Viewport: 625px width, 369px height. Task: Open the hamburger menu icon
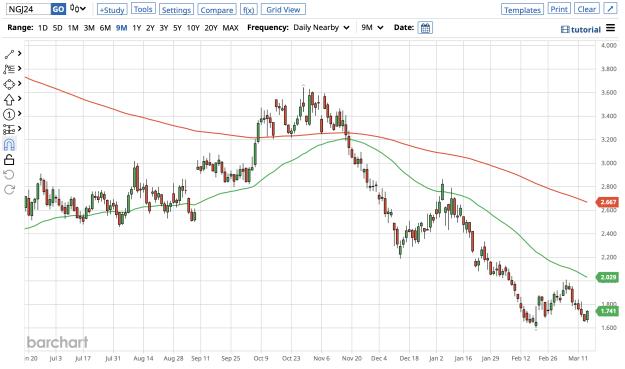(610, 28)
